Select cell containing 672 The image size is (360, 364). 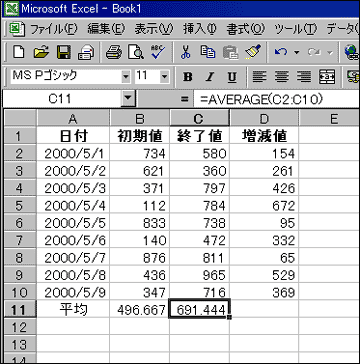click(x=264, y=206)
